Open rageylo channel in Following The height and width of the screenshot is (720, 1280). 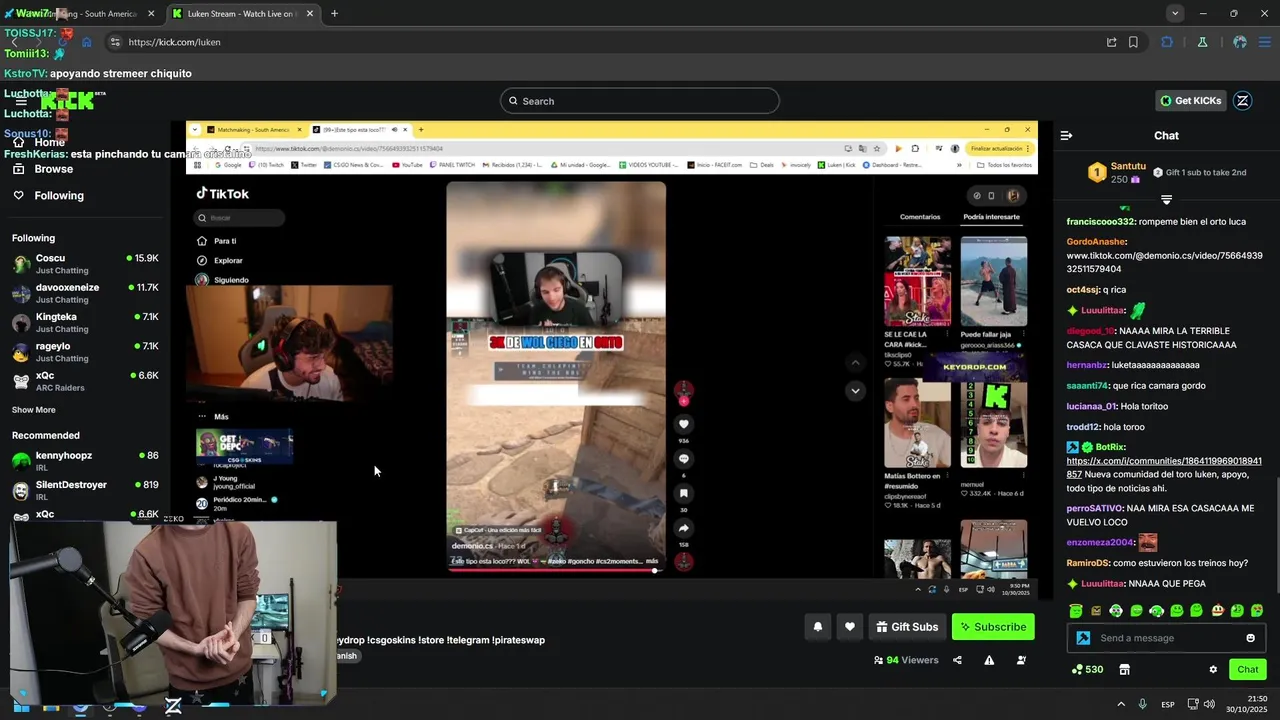click(x=85, y=351)
